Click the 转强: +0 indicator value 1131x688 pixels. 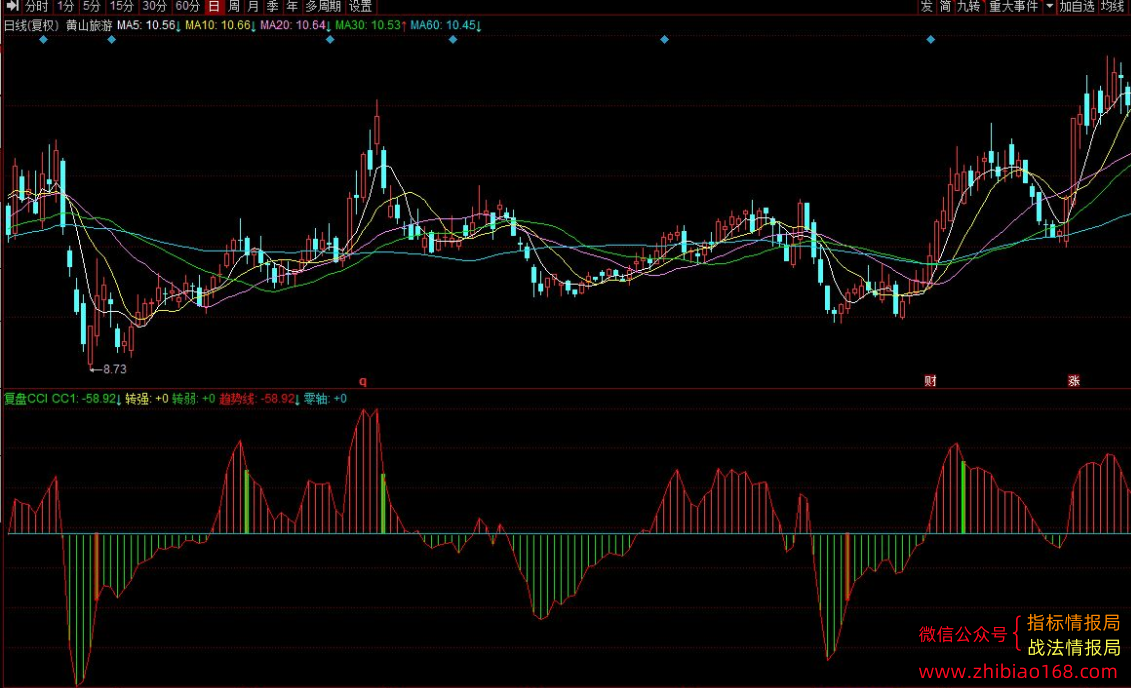[x=147, y=399]
